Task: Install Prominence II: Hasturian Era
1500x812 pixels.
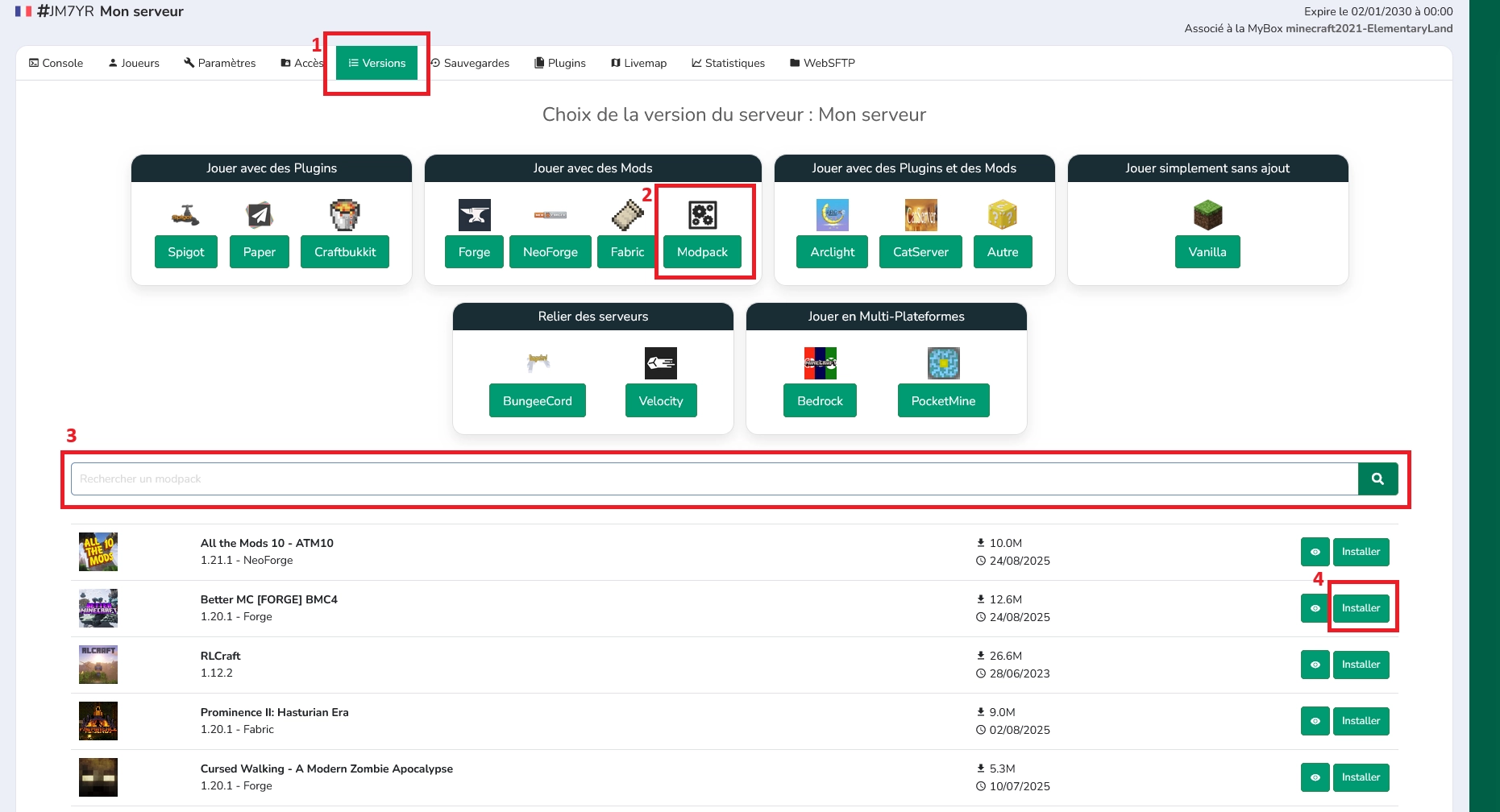Action: (1361, 721)
